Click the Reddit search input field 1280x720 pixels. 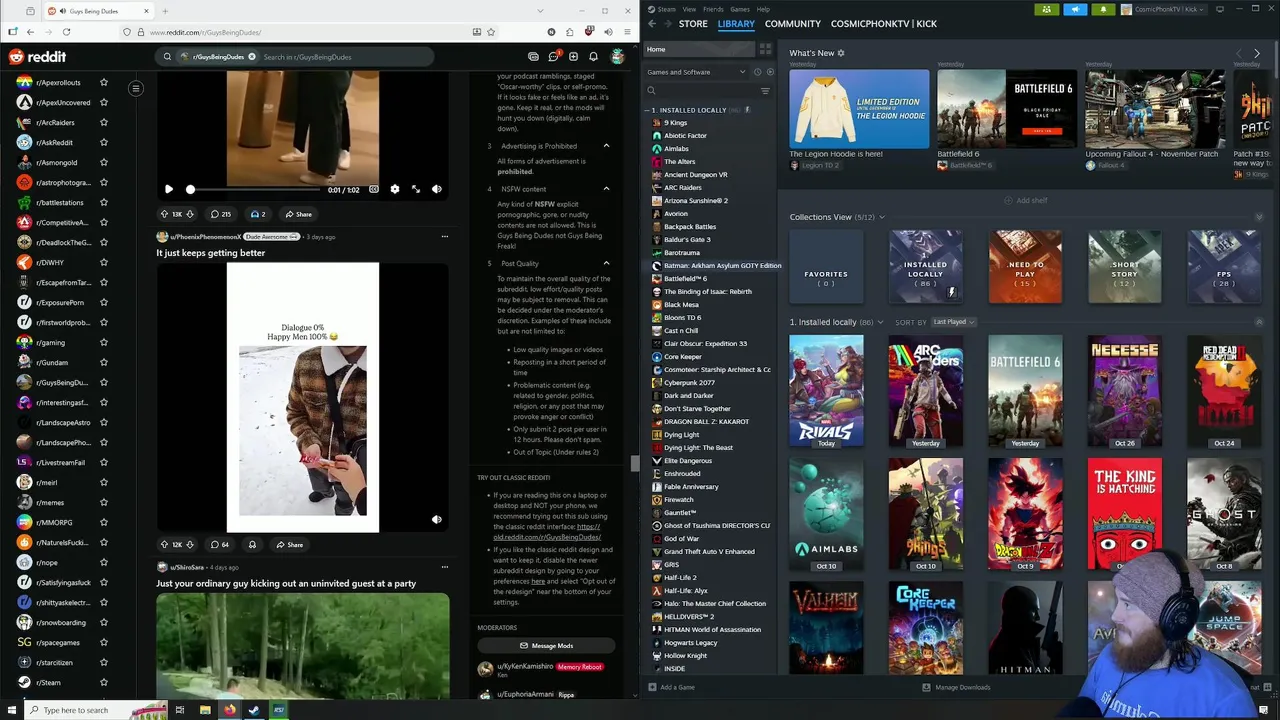pyautogui.click(x=345, y=57)
